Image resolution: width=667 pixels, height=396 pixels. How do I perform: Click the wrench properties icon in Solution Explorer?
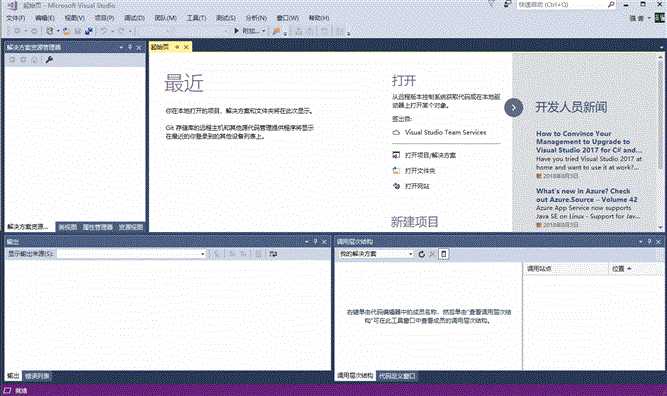point(49,60)
